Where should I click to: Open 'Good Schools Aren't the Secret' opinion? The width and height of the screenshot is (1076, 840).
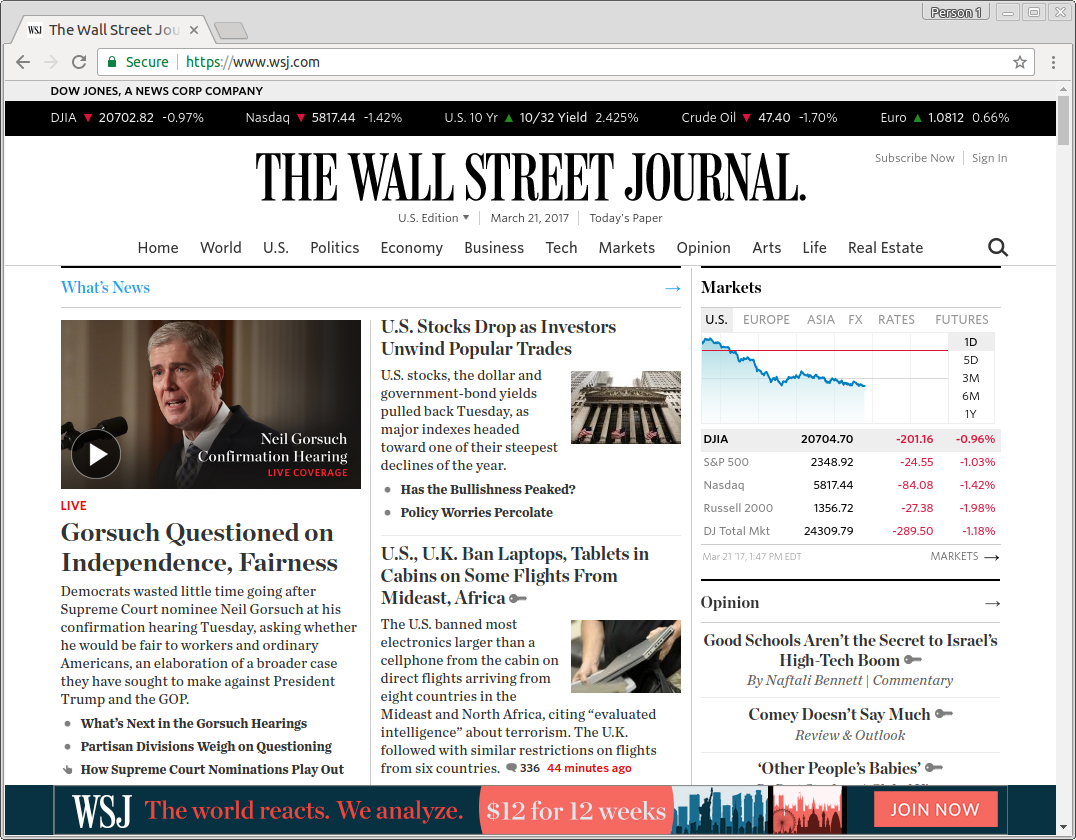[x=850, y=650]
